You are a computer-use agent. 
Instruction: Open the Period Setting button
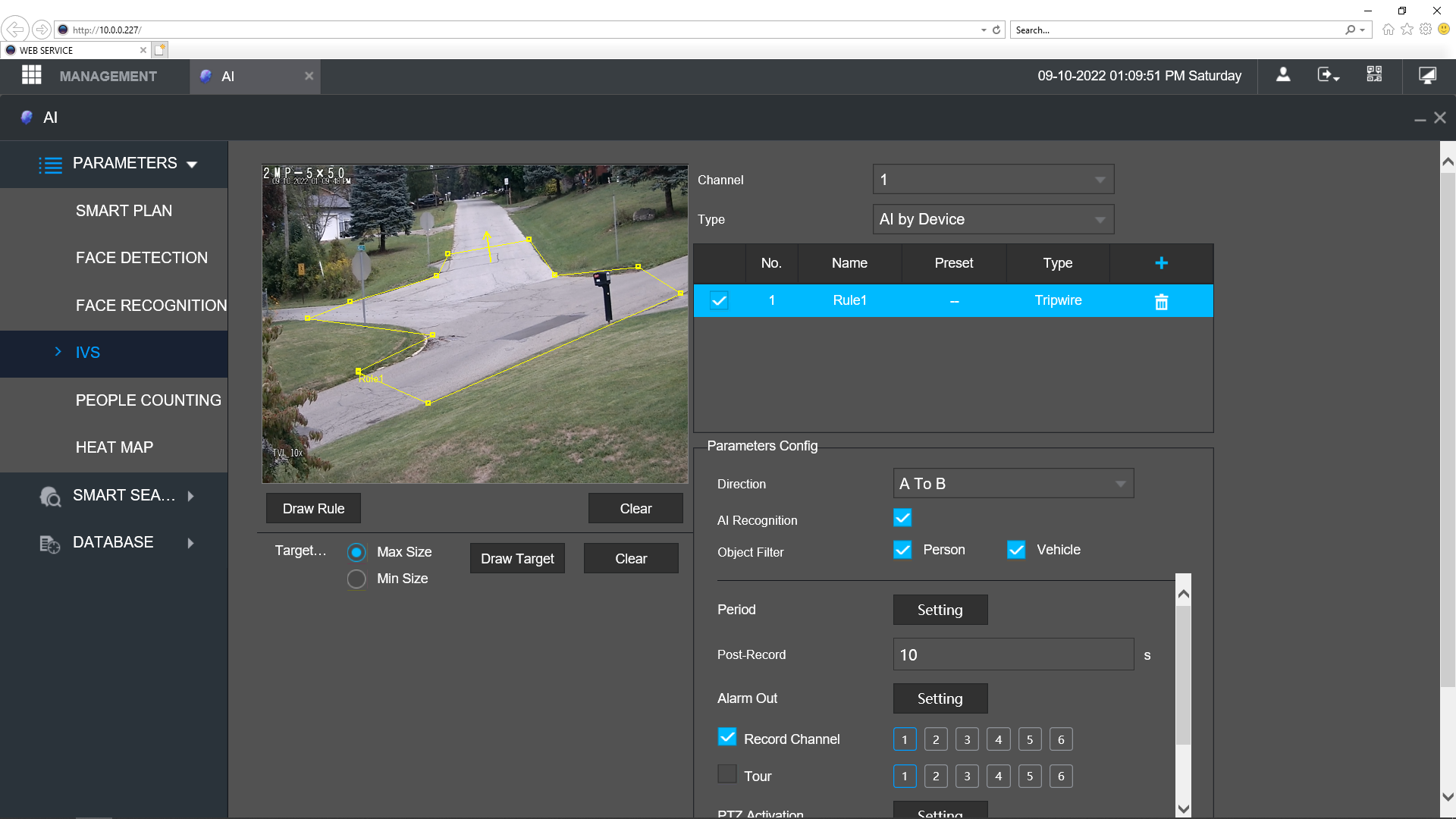point(940,610)
